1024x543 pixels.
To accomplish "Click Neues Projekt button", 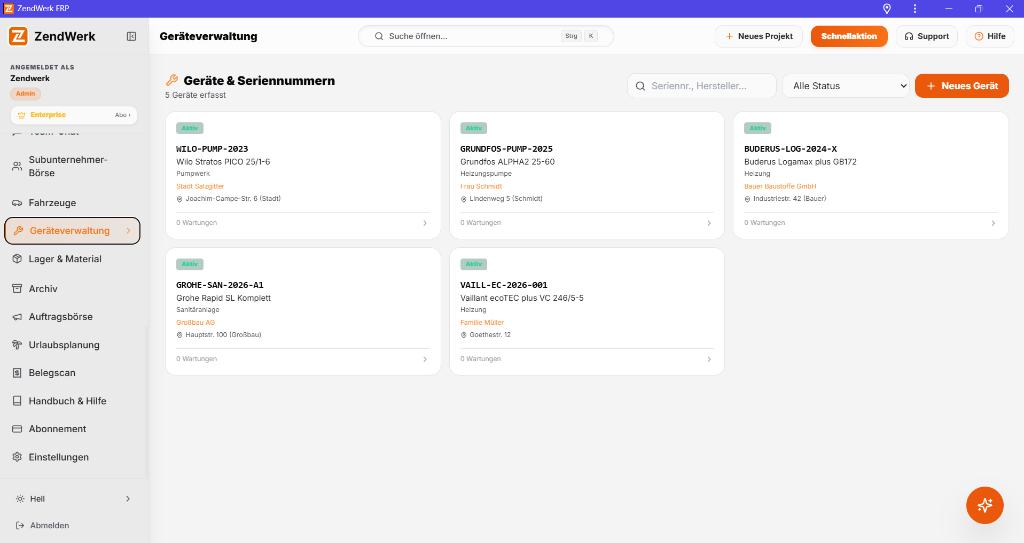I will tap(759, 37).
